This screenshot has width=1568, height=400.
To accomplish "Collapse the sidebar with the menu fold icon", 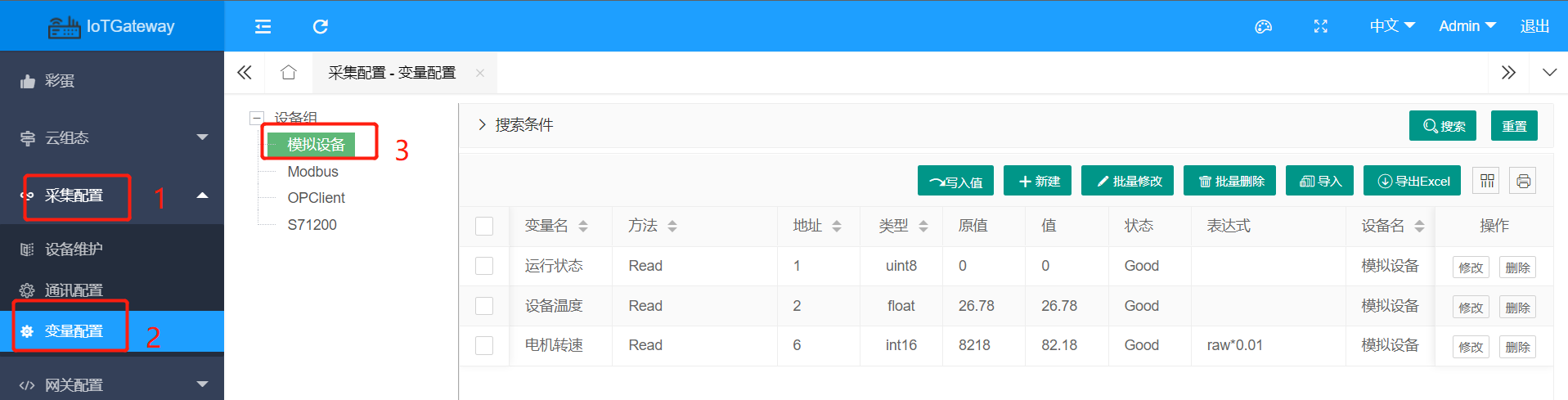I will tap(263, 26).
